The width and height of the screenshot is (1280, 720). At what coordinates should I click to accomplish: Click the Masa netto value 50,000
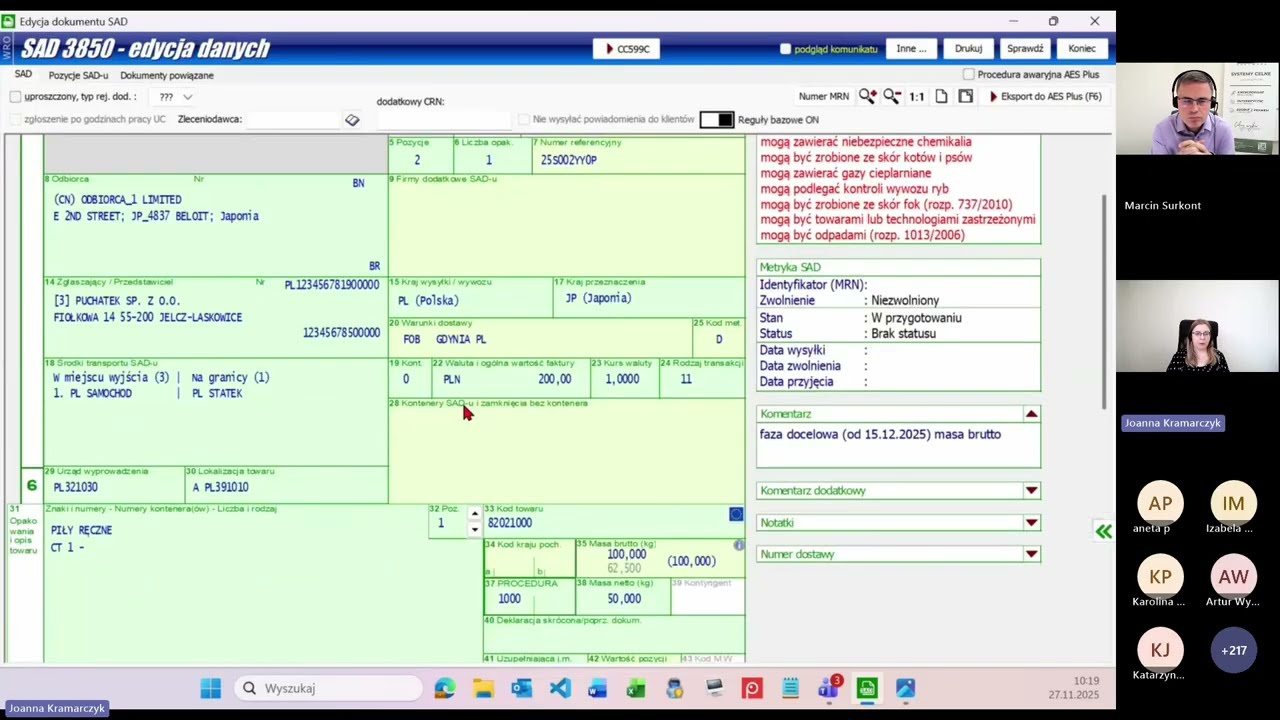[x=624, y=599]
